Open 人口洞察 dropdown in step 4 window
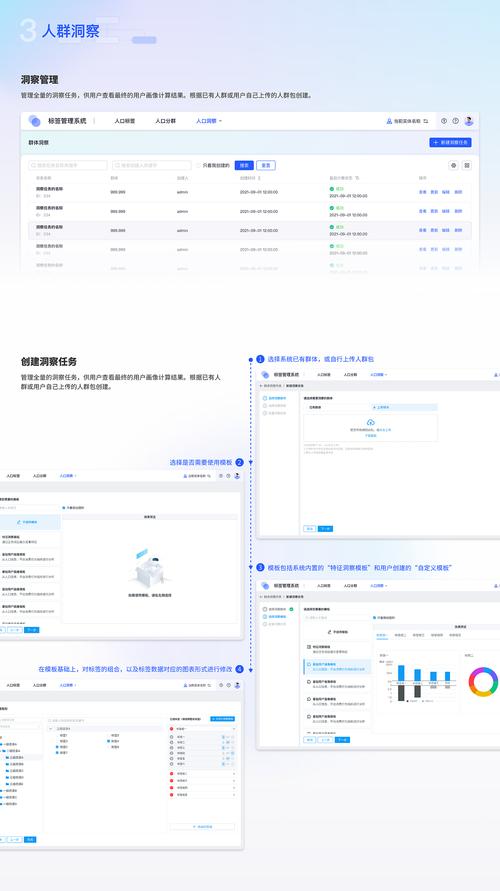500x891 pixels. (68, 685)
